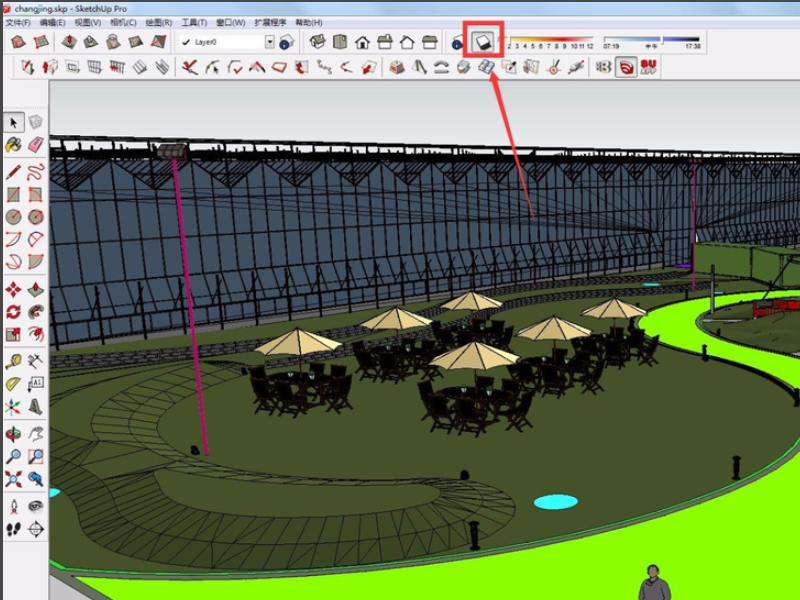Select the Look Around eye tool

click(35, 507)
